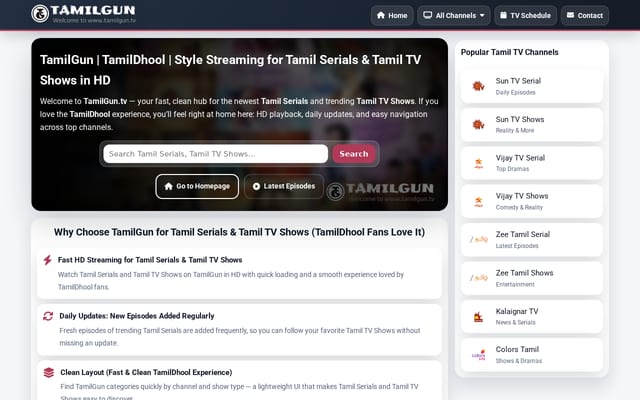This screenshot has width=640, height=400.
Task: Click the house icon in Home button
Action: tap(381, 15)
